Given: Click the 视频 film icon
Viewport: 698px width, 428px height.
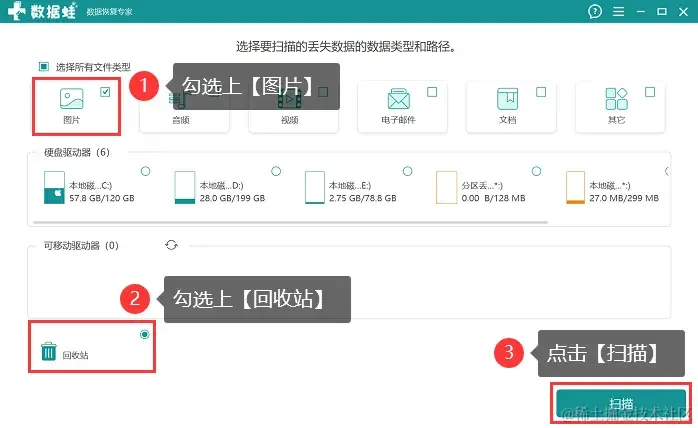Looking at the screenshot, I should pyautogui.click(x=289, y=99).
